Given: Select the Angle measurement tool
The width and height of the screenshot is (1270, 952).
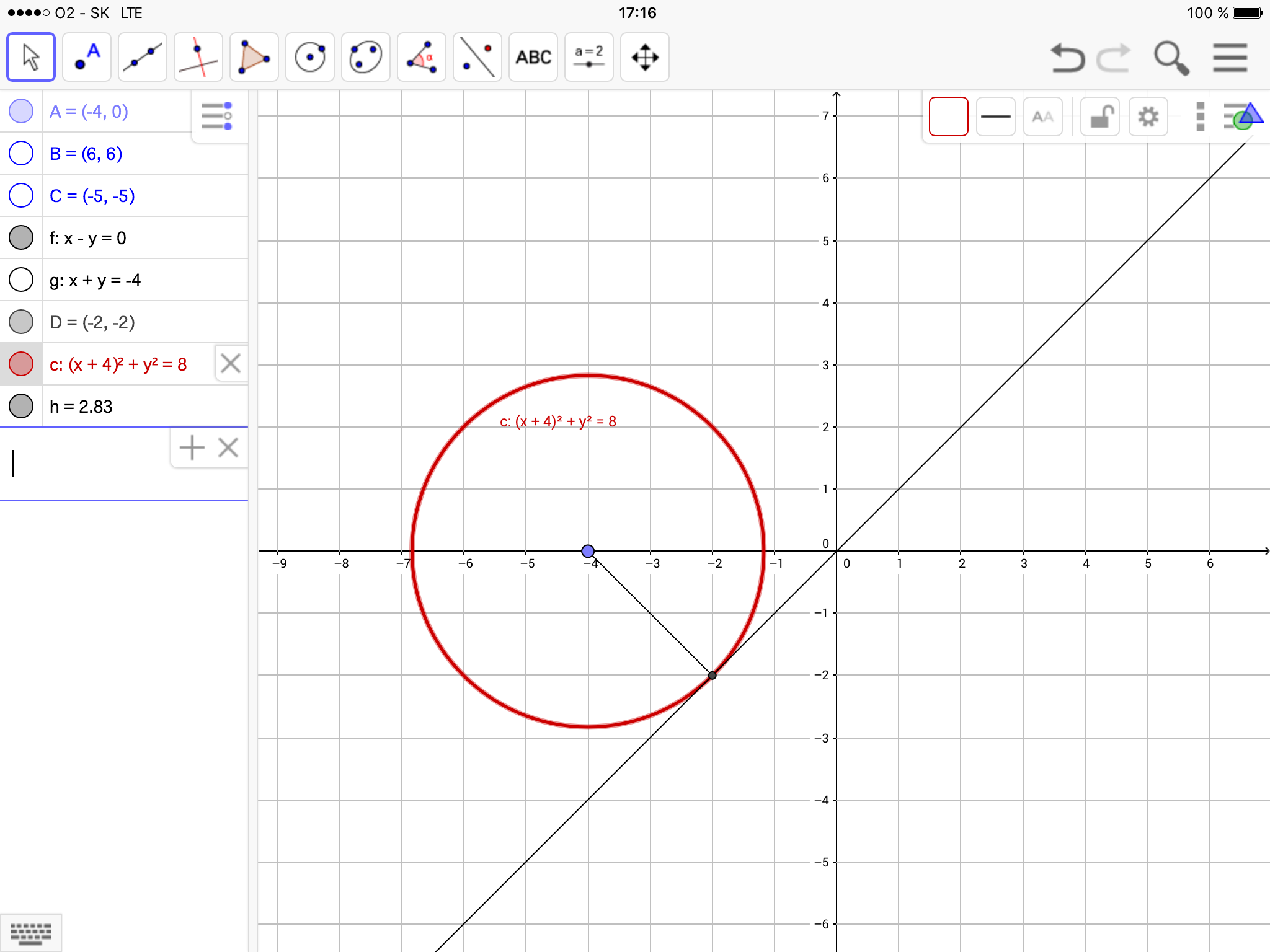Looking at the screenshot, I should click(x=422, y=57).
